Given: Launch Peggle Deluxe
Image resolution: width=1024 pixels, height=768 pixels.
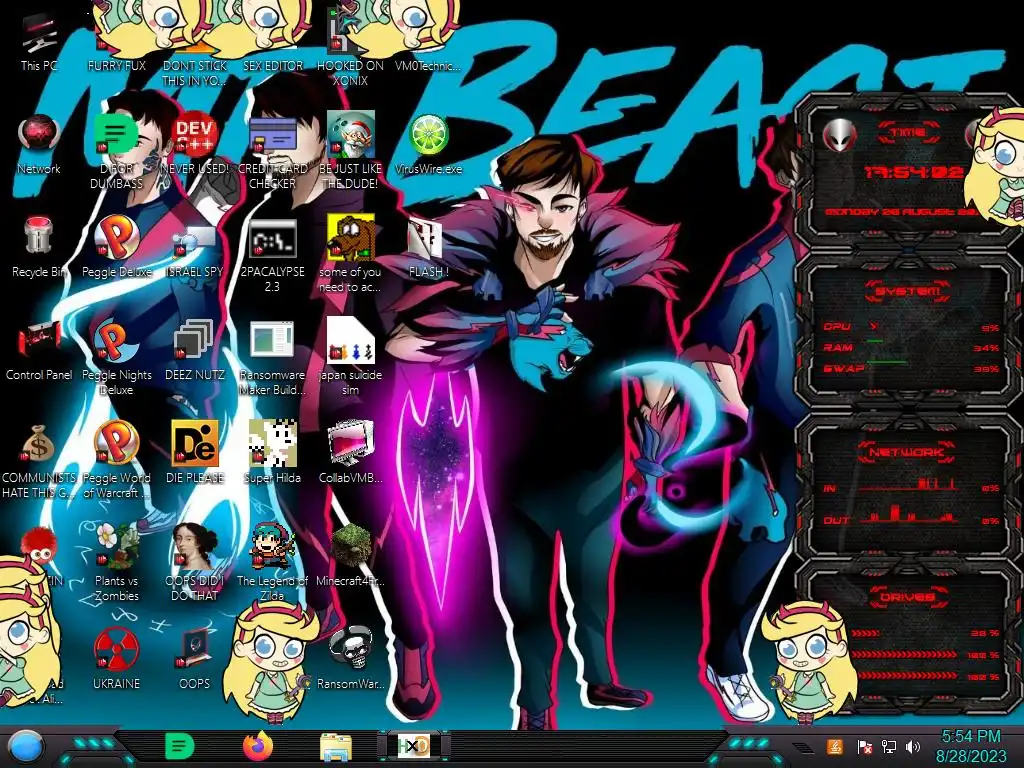Looking at the screenshot, I should (x=116, y=248).
